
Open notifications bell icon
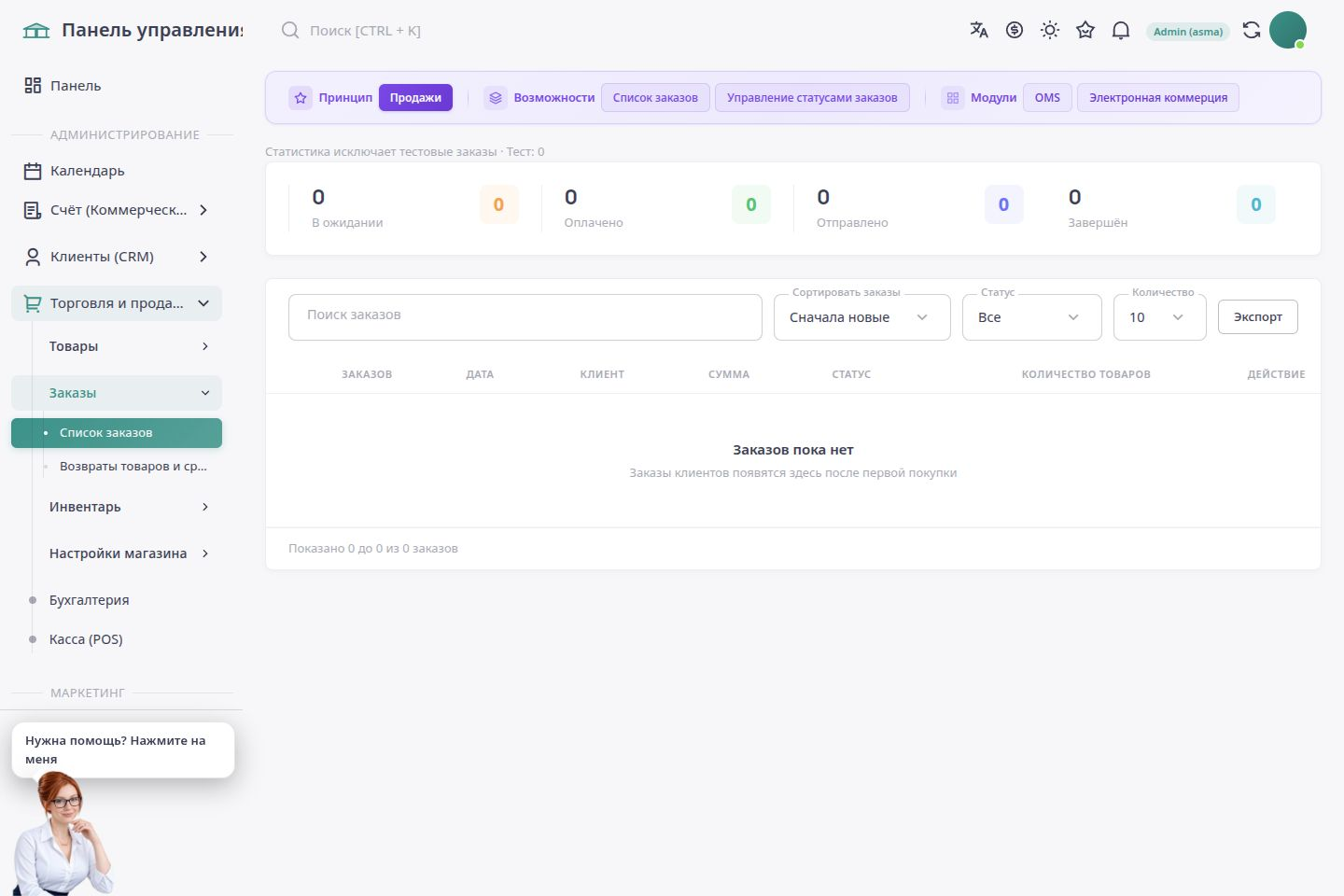coord(1121,30)
